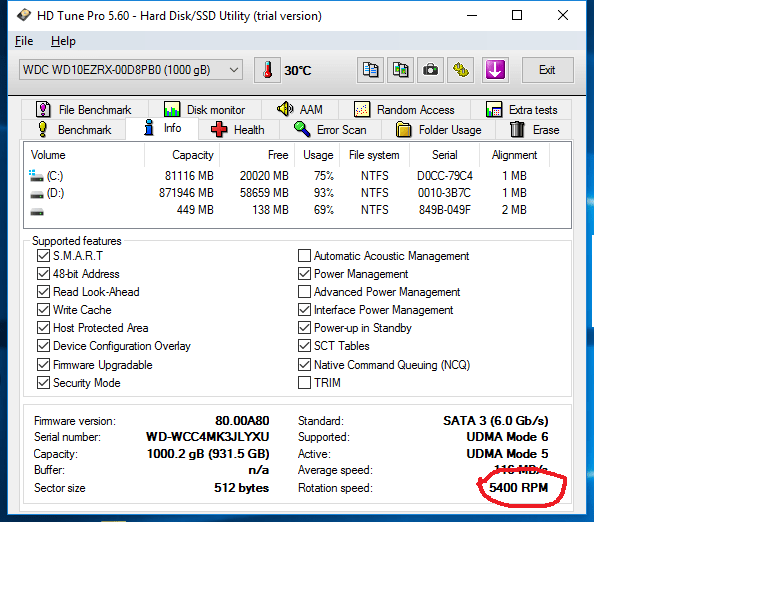Select the 871946 MB capacity cell
The image size is (768, 614).
(x=186, y=193)
